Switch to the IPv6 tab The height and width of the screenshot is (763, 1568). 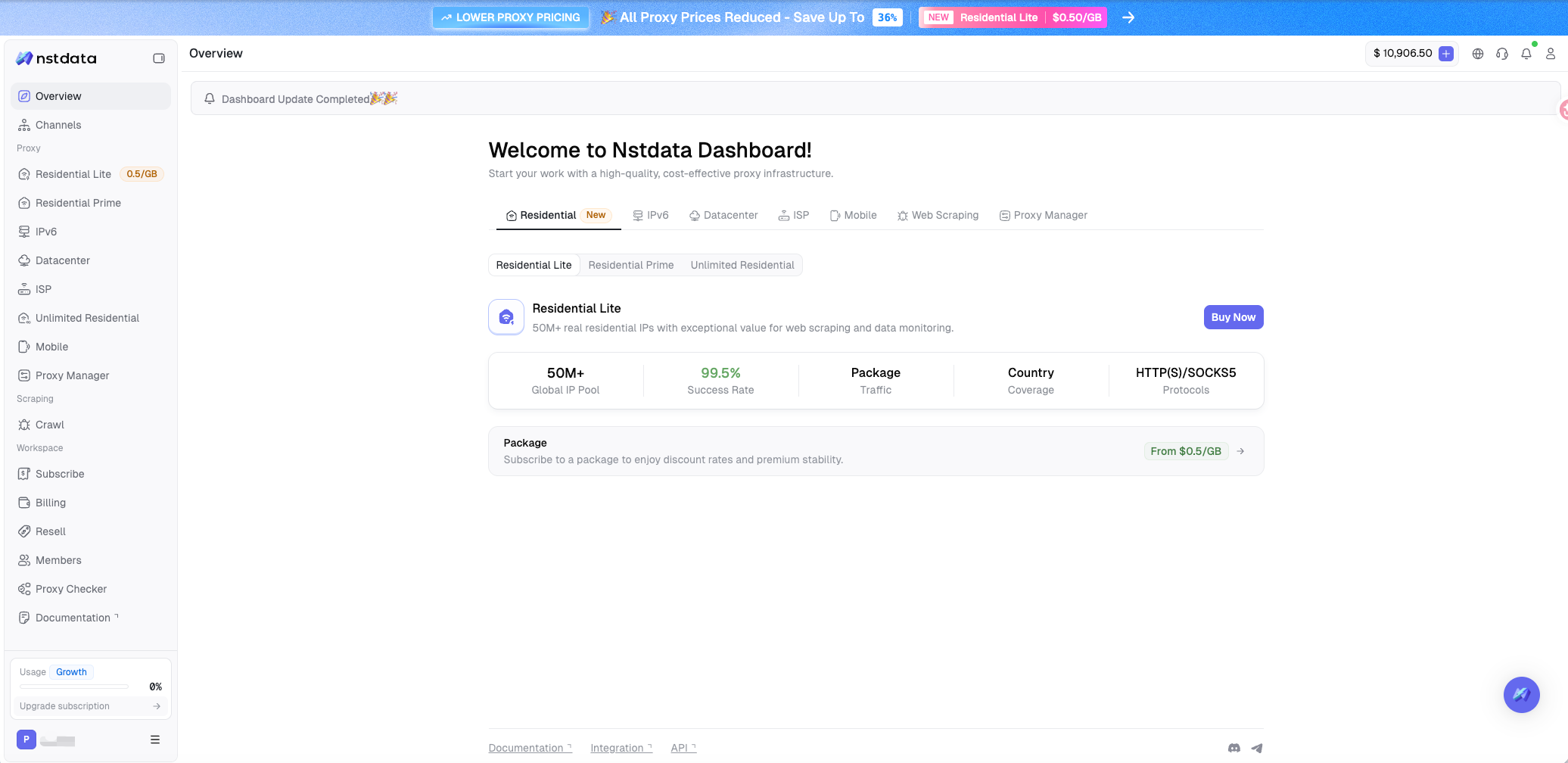click(651, 216)
